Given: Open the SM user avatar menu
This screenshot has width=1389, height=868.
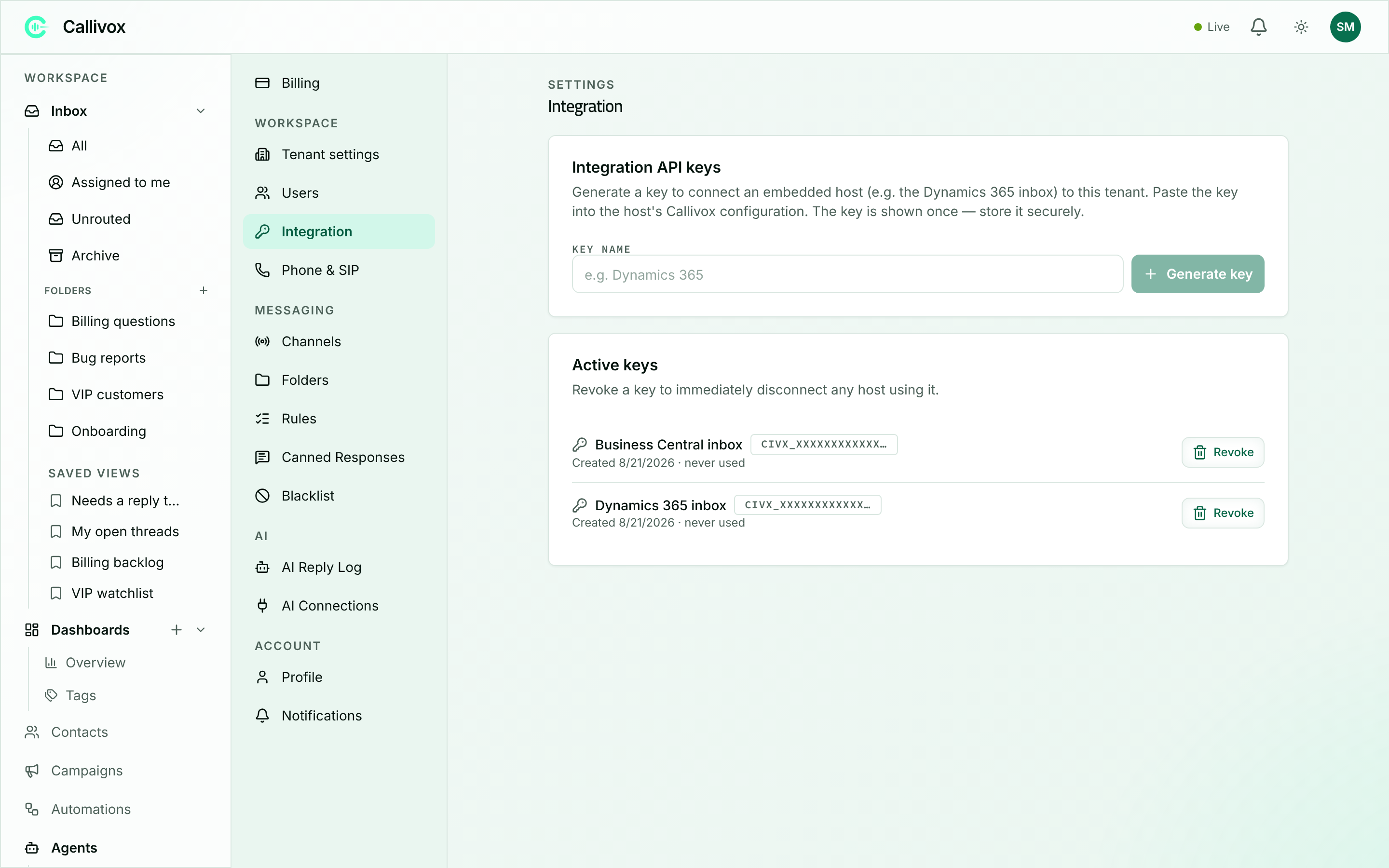Looking at the screenshot, I should point(1345,27).
